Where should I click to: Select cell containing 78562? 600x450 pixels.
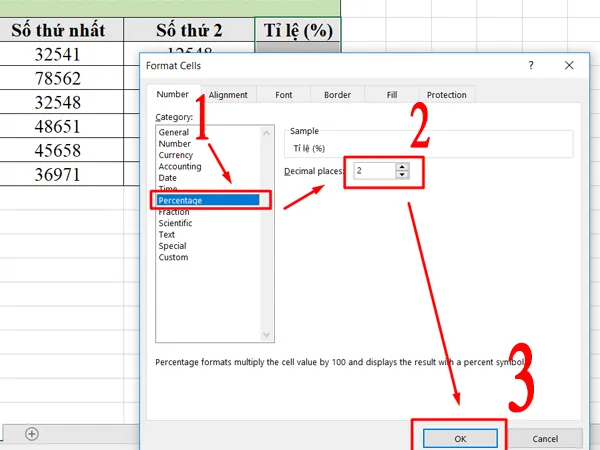pyautogui.click(x=55, y=79)
